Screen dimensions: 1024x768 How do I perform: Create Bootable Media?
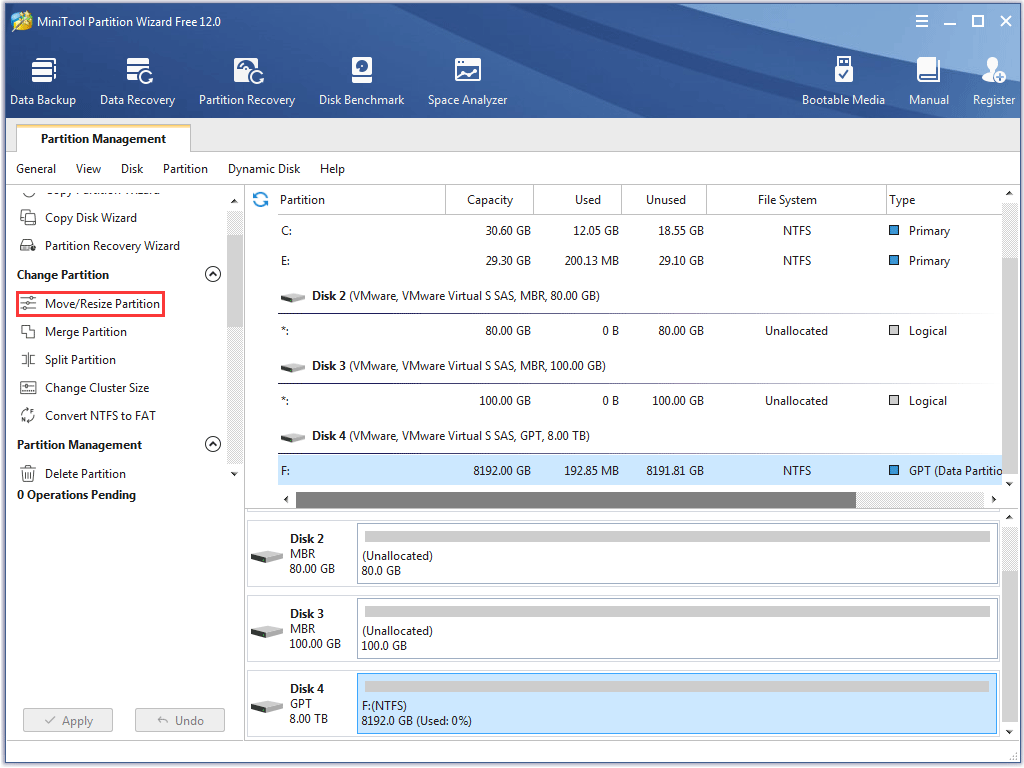[x=843, y=81]
